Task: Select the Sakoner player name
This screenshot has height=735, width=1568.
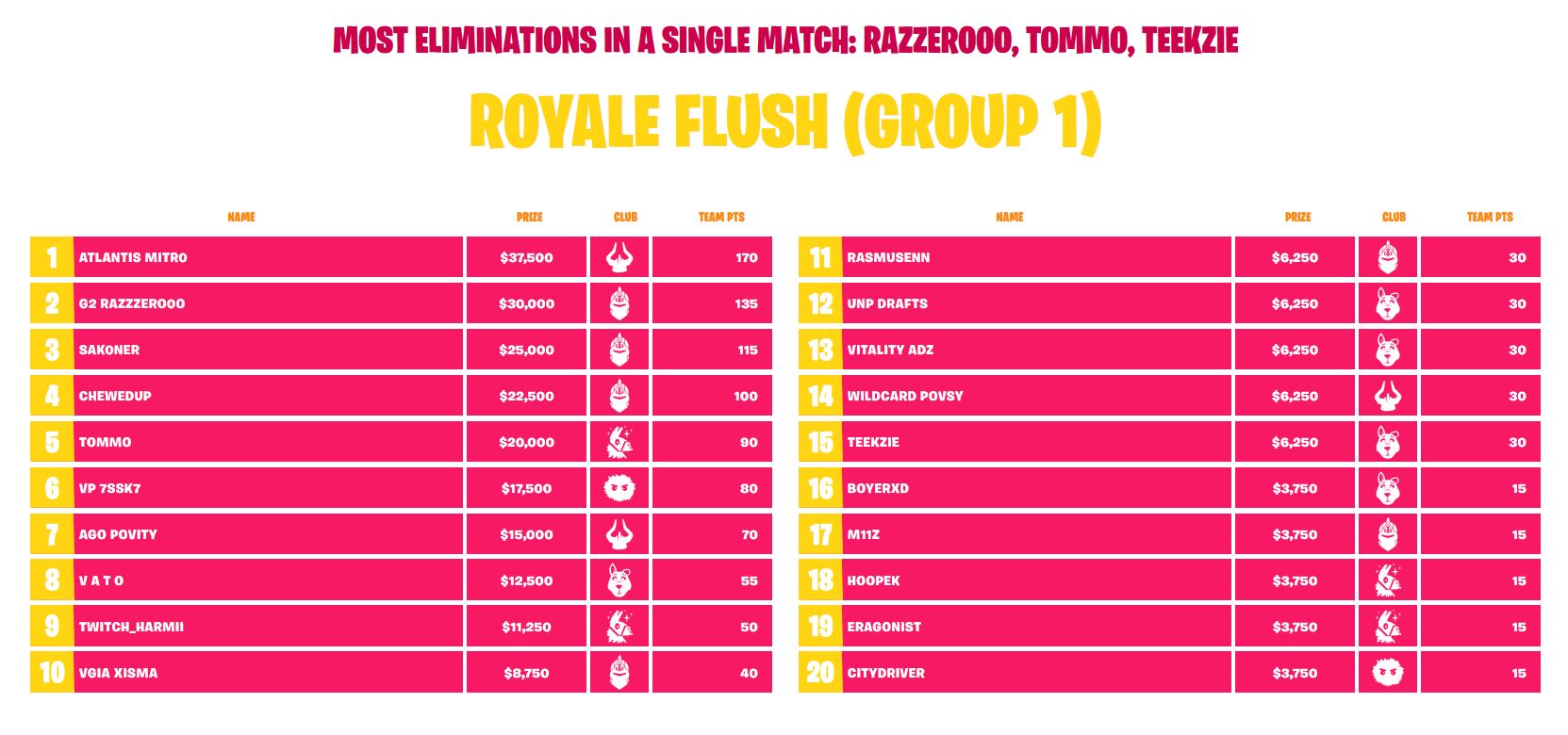Action: 109,350
